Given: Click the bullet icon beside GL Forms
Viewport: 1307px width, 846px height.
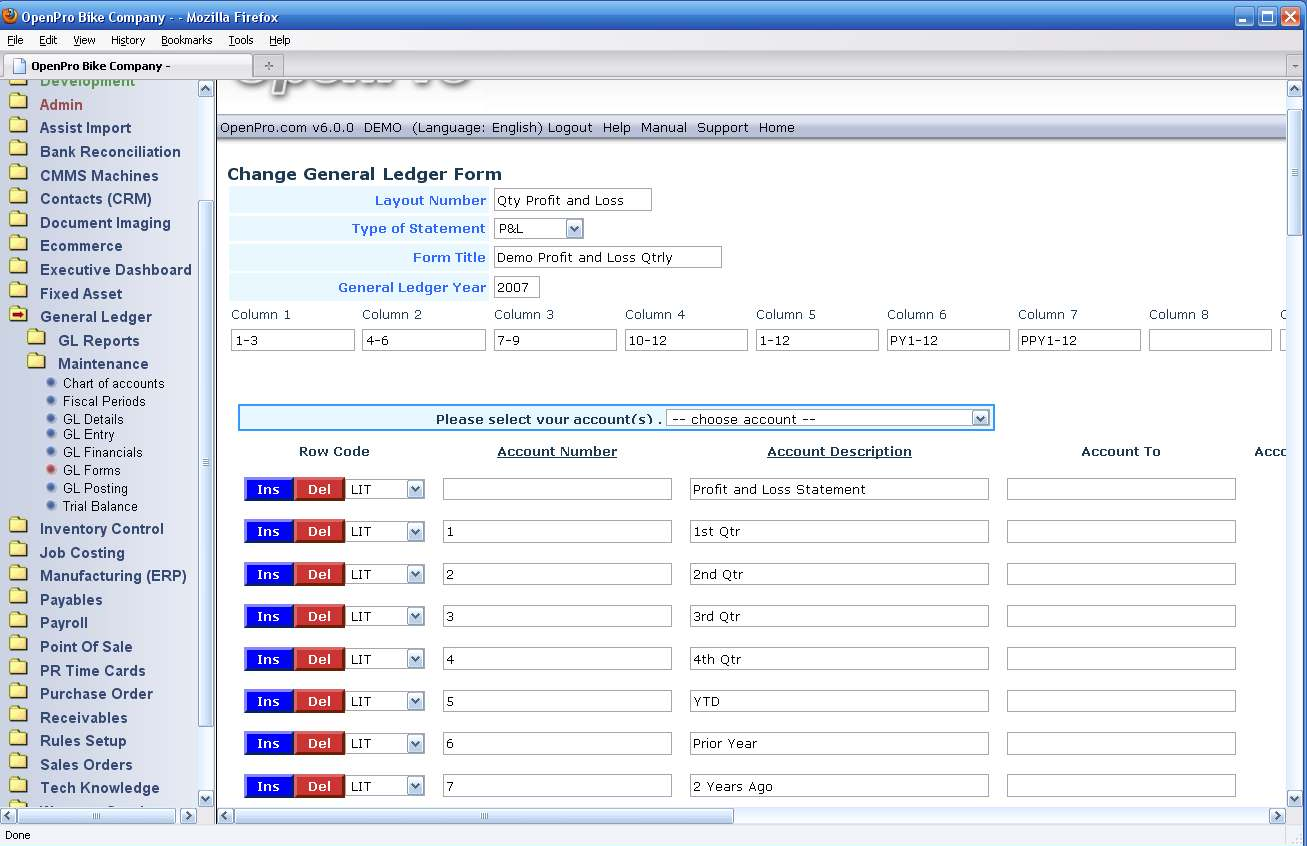Looking at the screenshot, I should click(51, 470).
